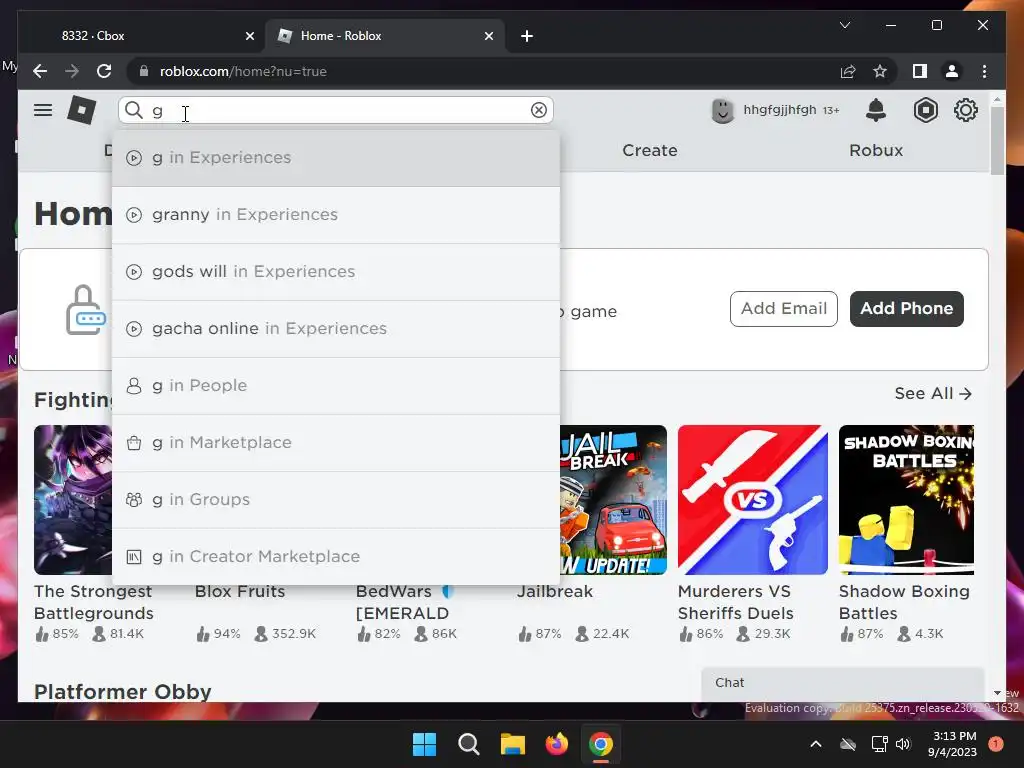Open the Chrome three-dot menu
The width and height of the screenshot is (1024, 768).
click(984, 71)
